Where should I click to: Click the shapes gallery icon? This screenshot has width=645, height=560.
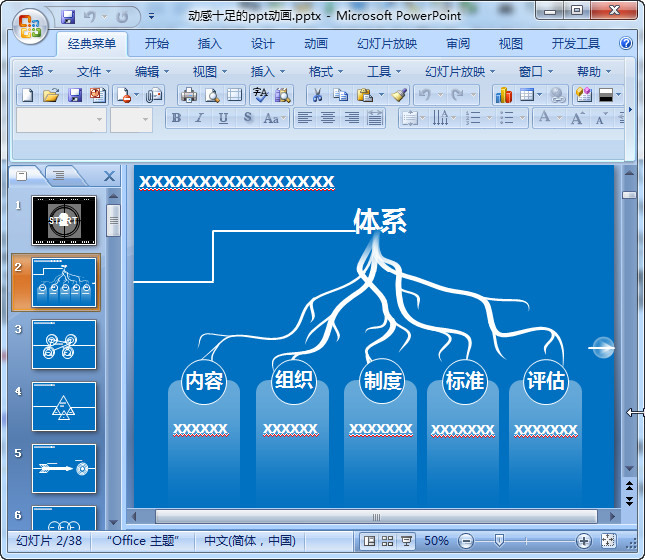(x=584, y=95)
